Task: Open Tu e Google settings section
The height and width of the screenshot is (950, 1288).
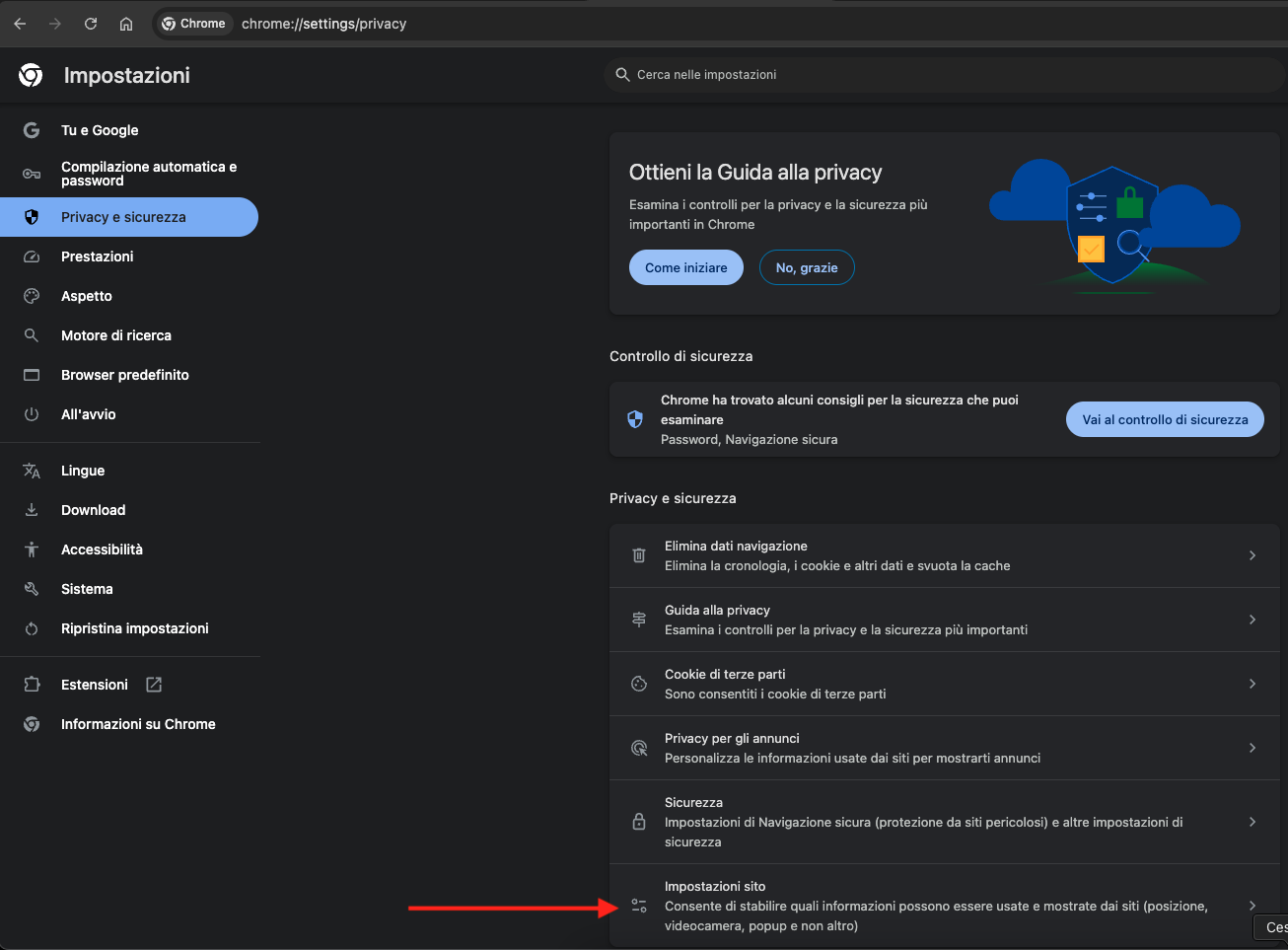Action: [x=129, y=130]
